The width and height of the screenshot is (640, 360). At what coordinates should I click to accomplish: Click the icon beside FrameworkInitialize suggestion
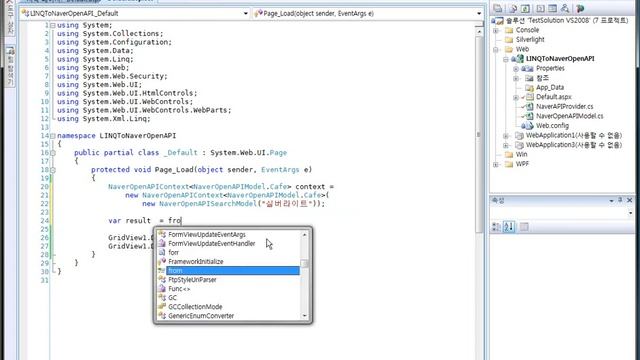(x=162, y=262)
